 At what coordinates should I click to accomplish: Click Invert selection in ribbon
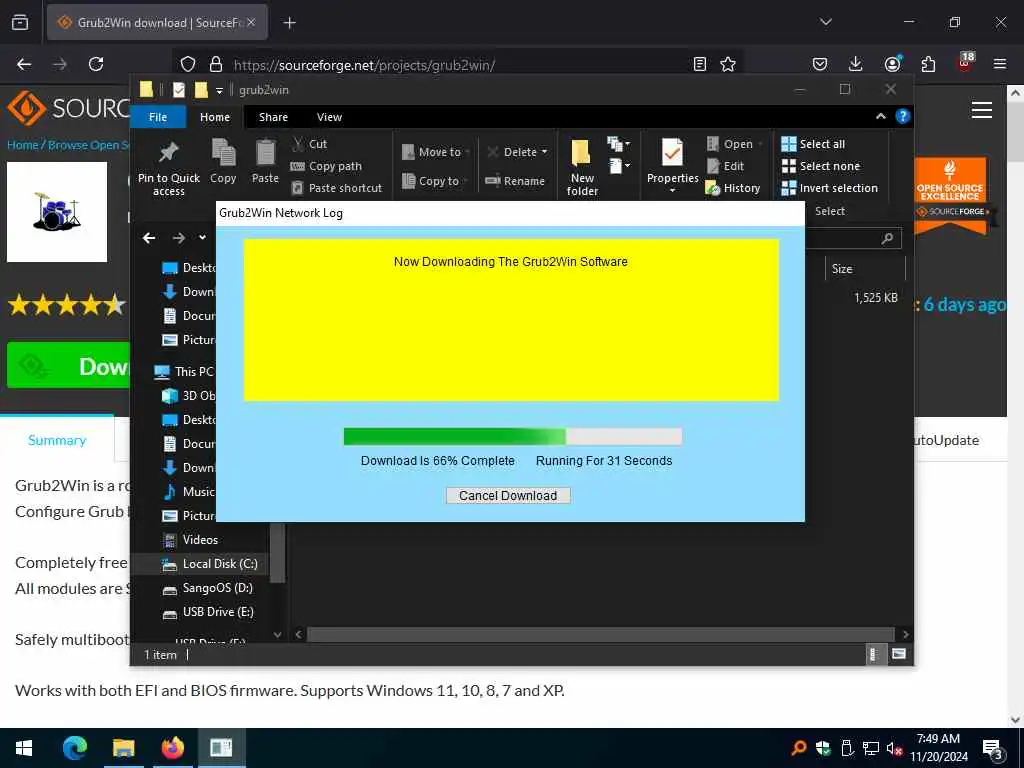[829, 188]
